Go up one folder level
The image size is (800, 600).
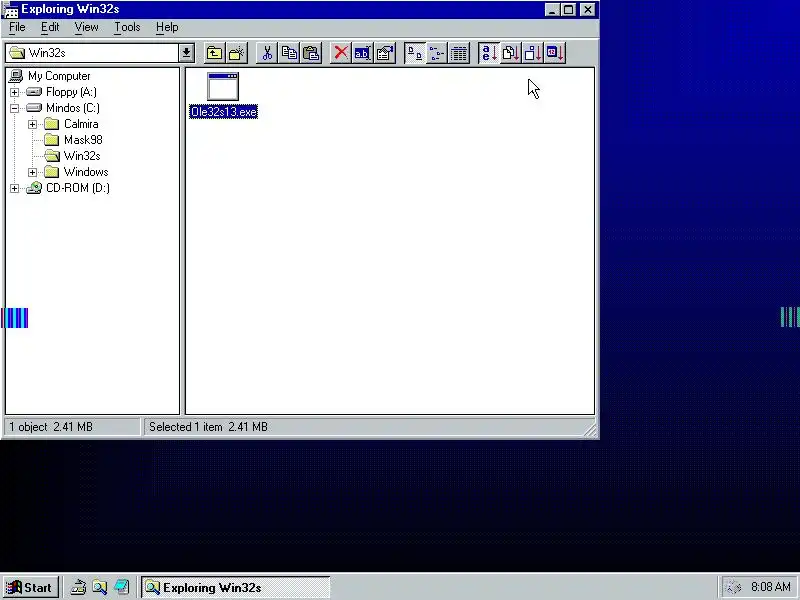click(x=214, y=53)
